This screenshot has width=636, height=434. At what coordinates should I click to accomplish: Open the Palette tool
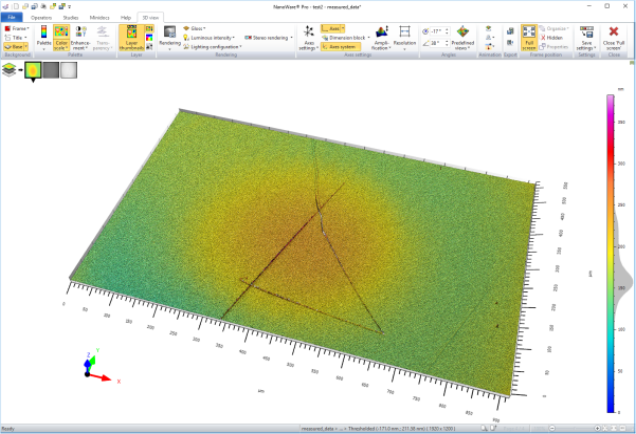coord(44,37)
